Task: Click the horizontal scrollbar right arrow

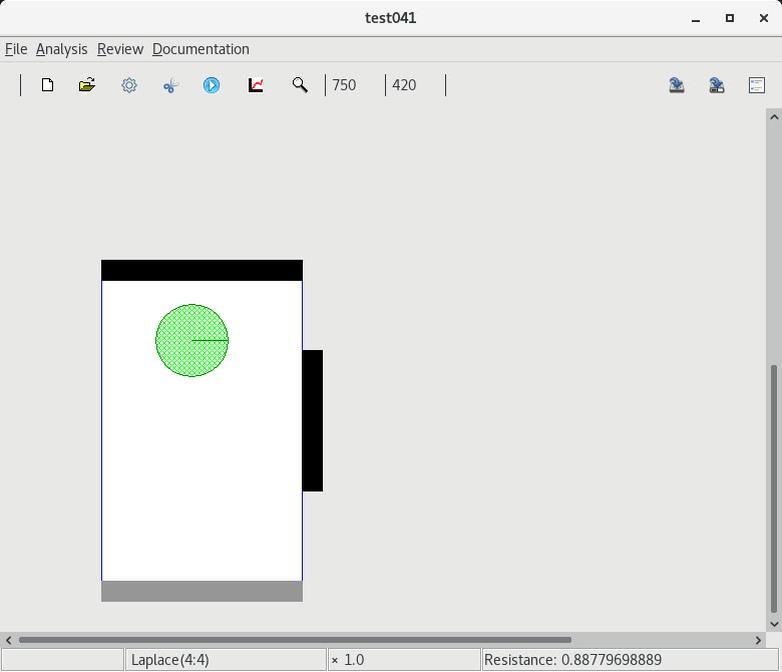Action: coord(759,640)
